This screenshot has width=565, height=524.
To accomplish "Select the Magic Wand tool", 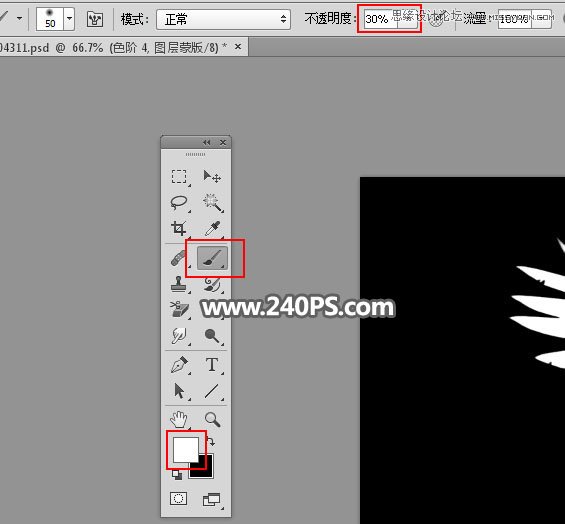I will [x=212, y=203].
